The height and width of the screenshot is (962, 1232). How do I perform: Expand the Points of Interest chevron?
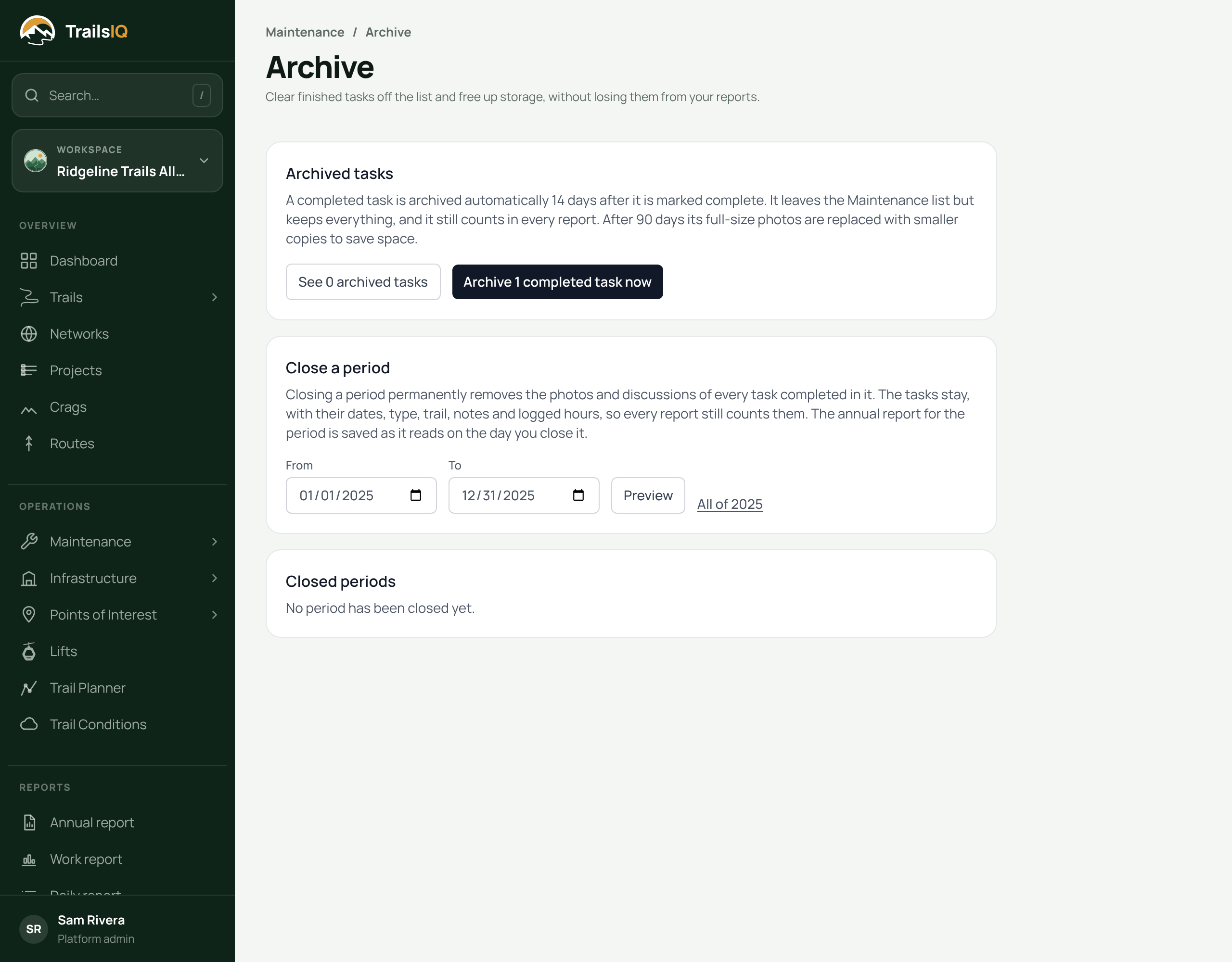click(x=214, y=615)
